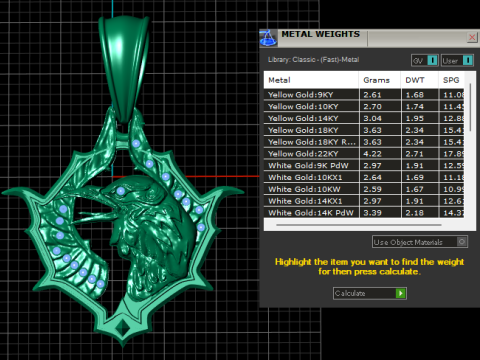This screenshot has height=360, width=480.
Task: Select the White Gold:9K PdW row
Action: point(364,166)
